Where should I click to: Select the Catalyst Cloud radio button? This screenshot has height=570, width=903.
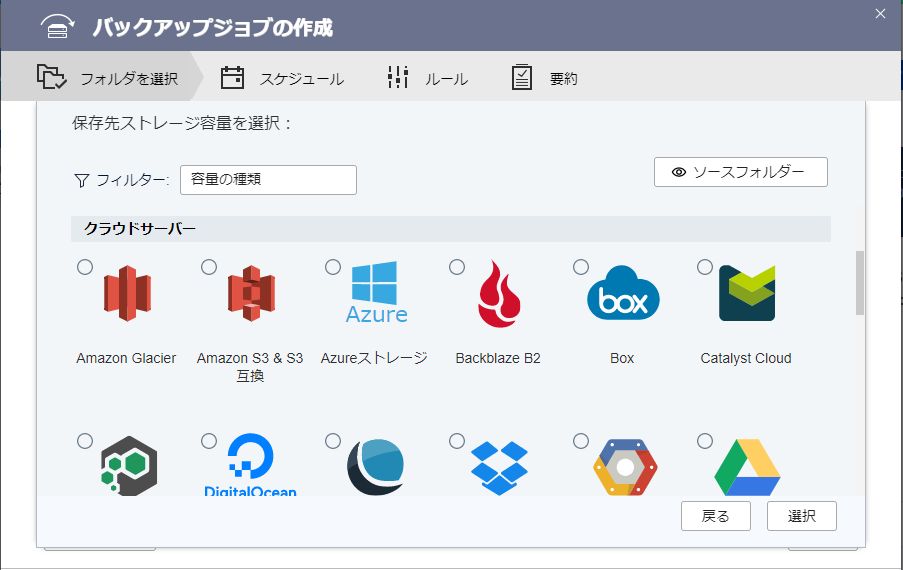705,267
